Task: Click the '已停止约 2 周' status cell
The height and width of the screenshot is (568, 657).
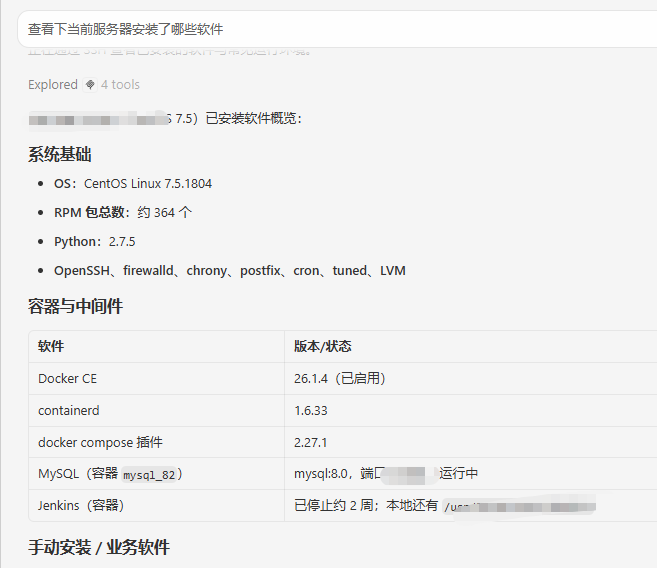Action: point(471,506)
